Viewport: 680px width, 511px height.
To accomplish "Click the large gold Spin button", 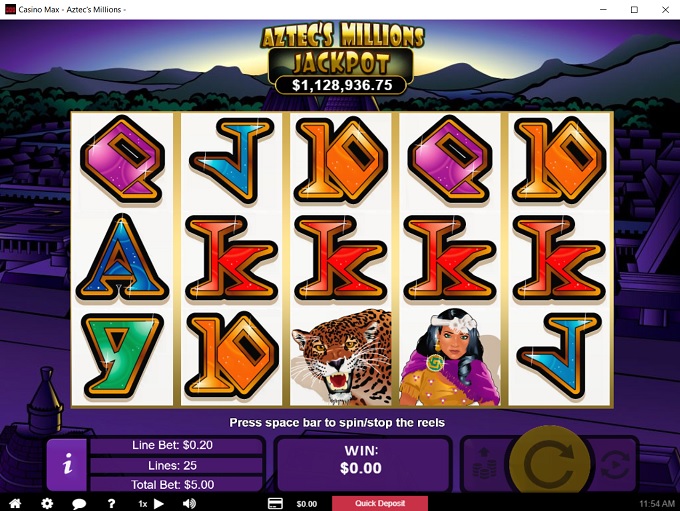I will coord(549,465).
